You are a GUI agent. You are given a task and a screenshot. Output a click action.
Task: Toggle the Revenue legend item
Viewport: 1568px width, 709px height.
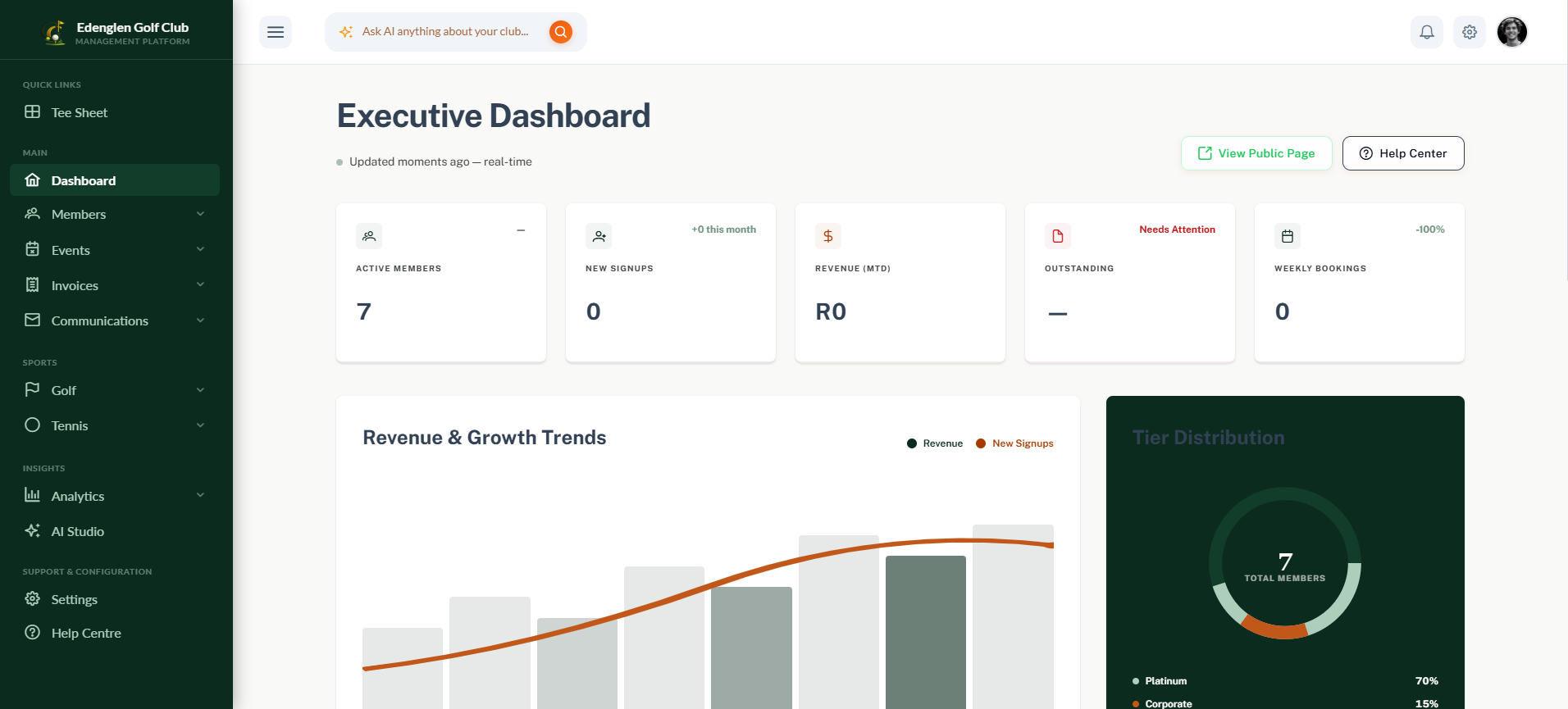tap(935, 443)
